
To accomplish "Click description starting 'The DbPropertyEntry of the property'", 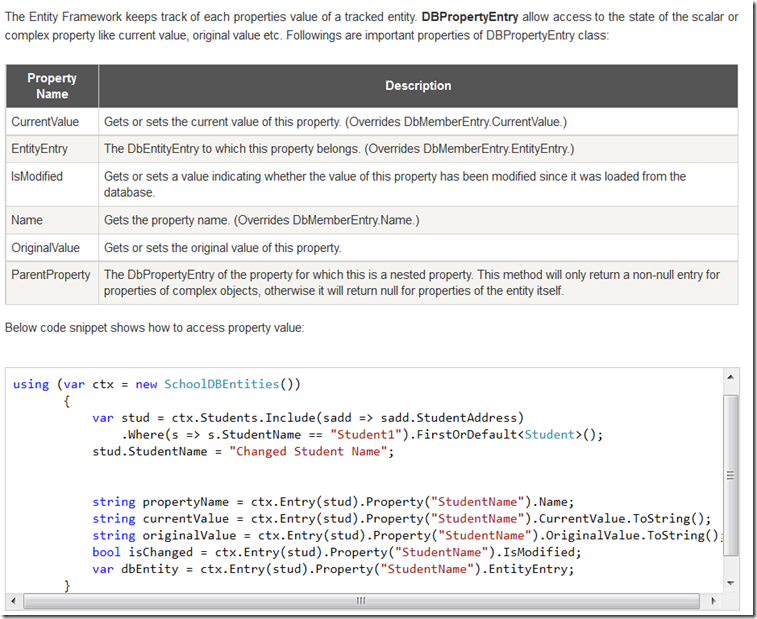I will pos(412,283).
